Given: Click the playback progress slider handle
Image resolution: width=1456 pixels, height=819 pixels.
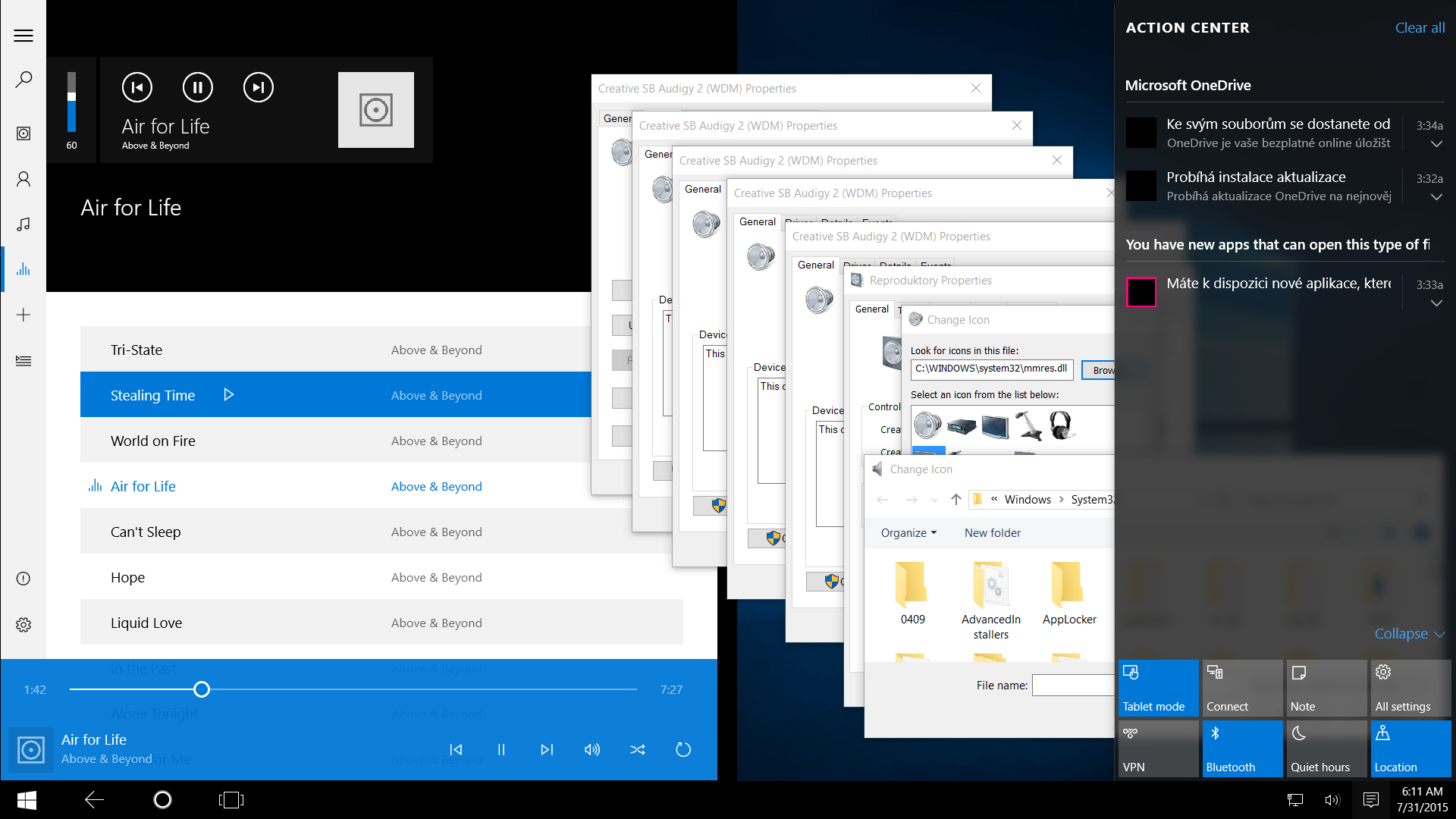Looking at the screenshot, I should 201,689.
